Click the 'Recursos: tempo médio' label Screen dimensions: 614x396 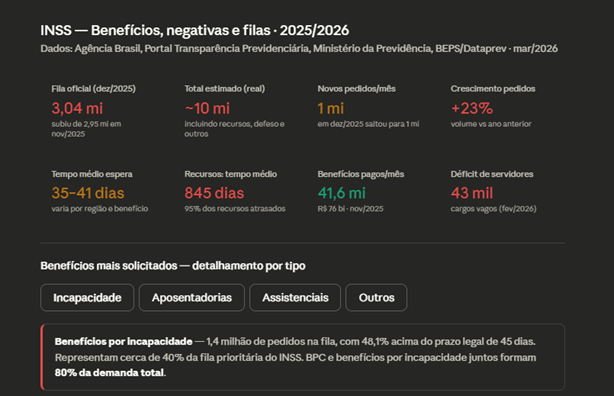(x=231, y=174)
